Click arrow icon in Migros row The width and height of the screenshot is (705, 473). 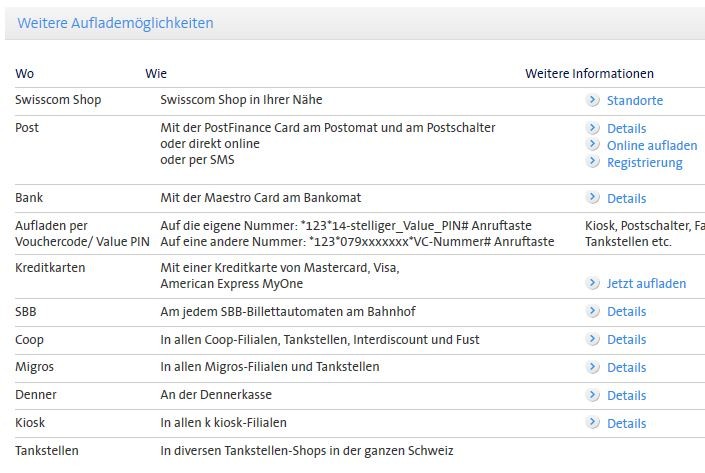coord(593,367)
